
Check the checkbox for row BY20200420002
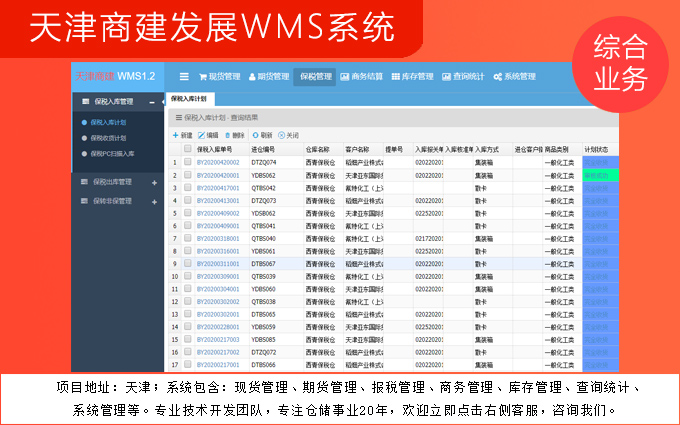187,162
